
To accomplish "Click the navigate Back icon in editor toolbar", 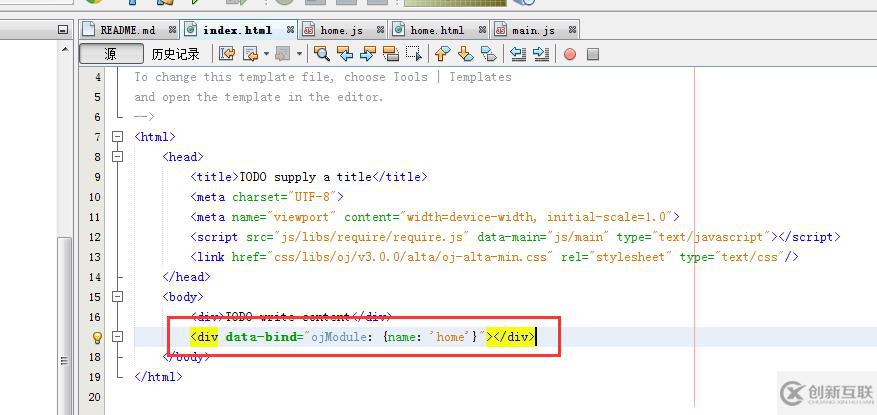I will 250,54.
